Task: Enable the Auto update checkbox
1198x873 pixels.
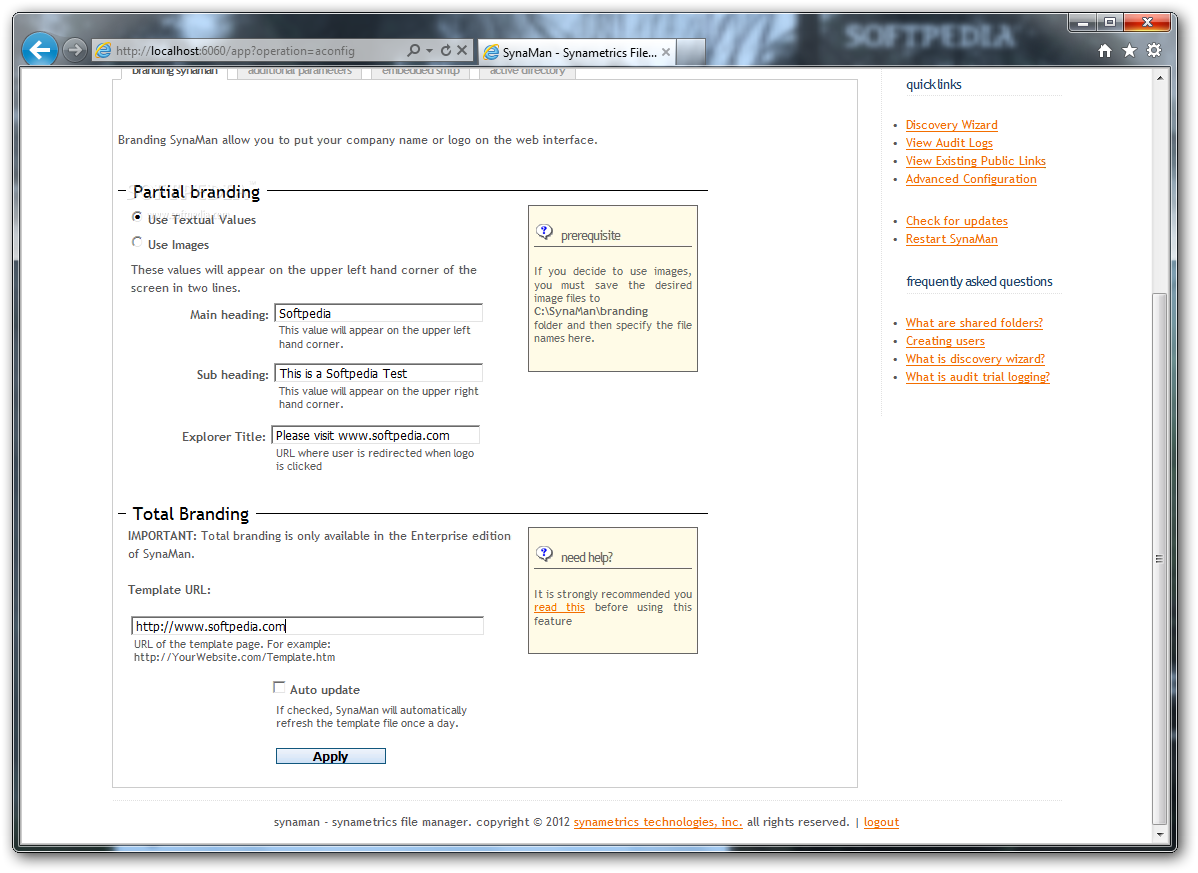Action: coord(279,687)
